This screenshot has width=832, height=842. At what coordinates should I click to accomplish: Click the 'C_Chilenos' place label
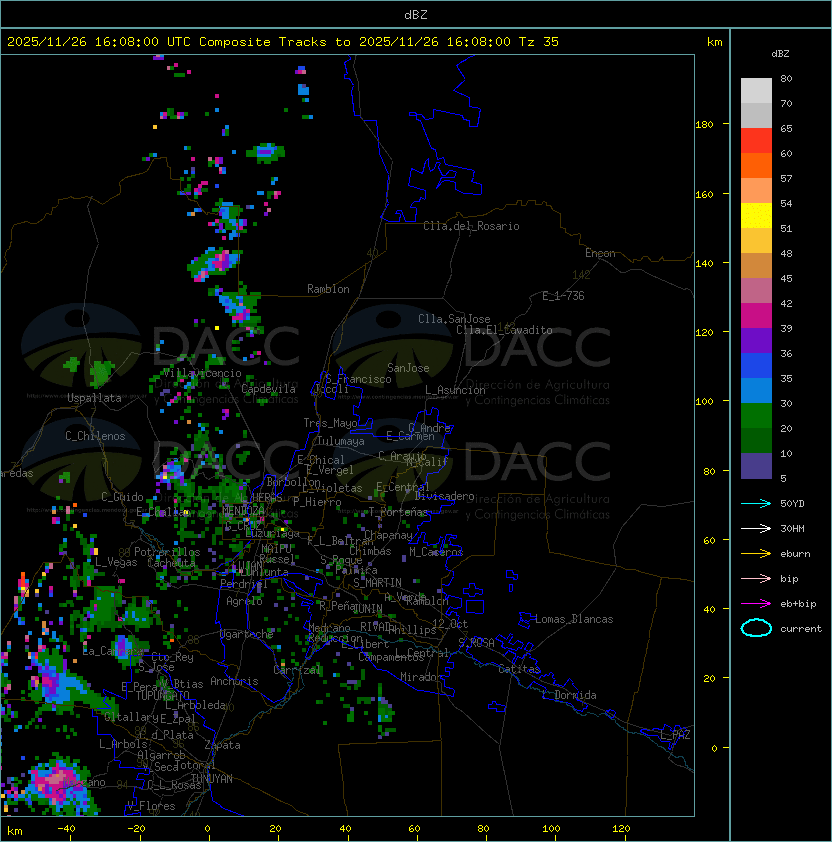click(x=95, y=436)
